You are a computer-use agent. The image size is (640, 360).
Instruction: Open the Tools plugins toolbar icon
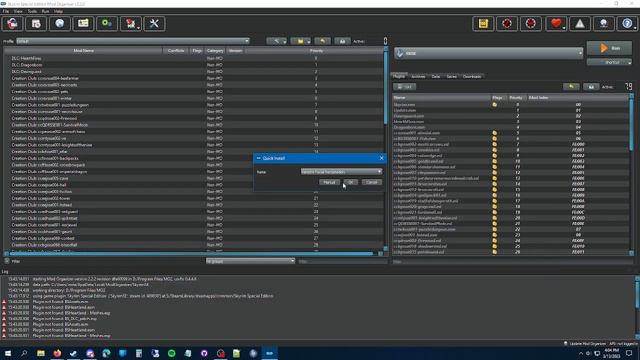point(131,24)
